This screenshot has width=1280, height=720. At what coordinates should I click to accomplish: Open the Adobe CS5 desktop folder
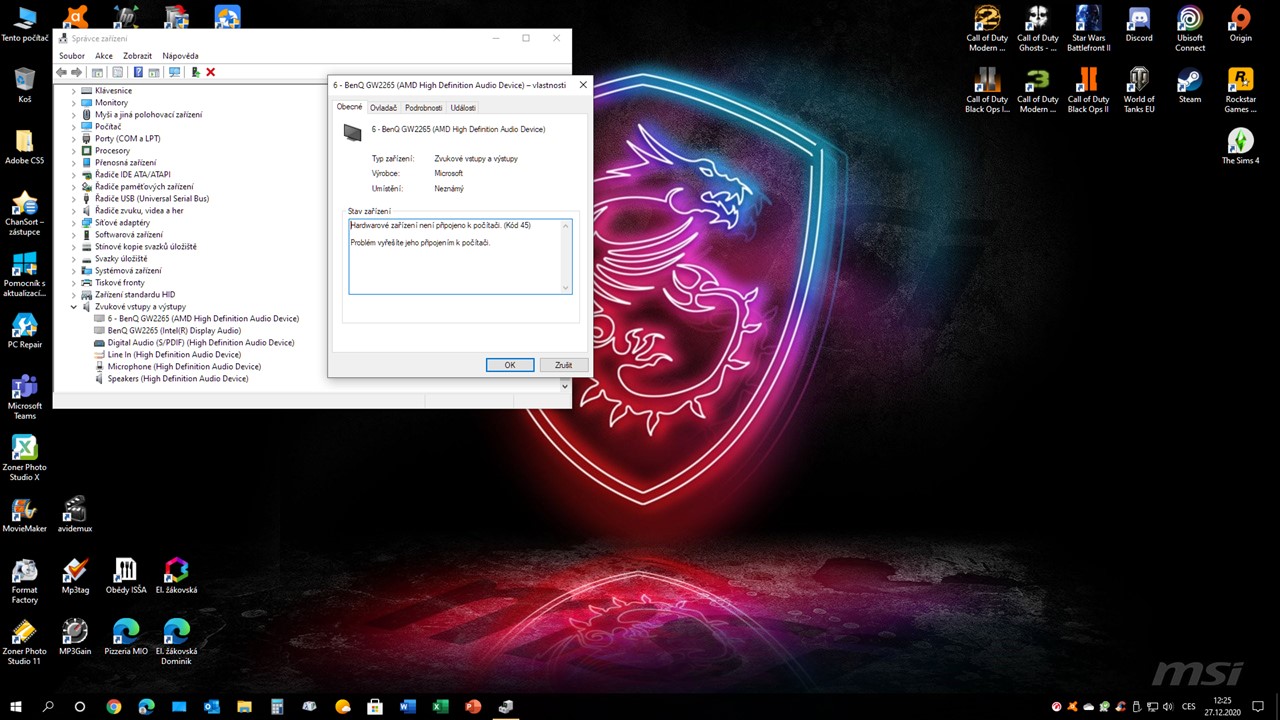pyautogui.click(x=24, y=146)
